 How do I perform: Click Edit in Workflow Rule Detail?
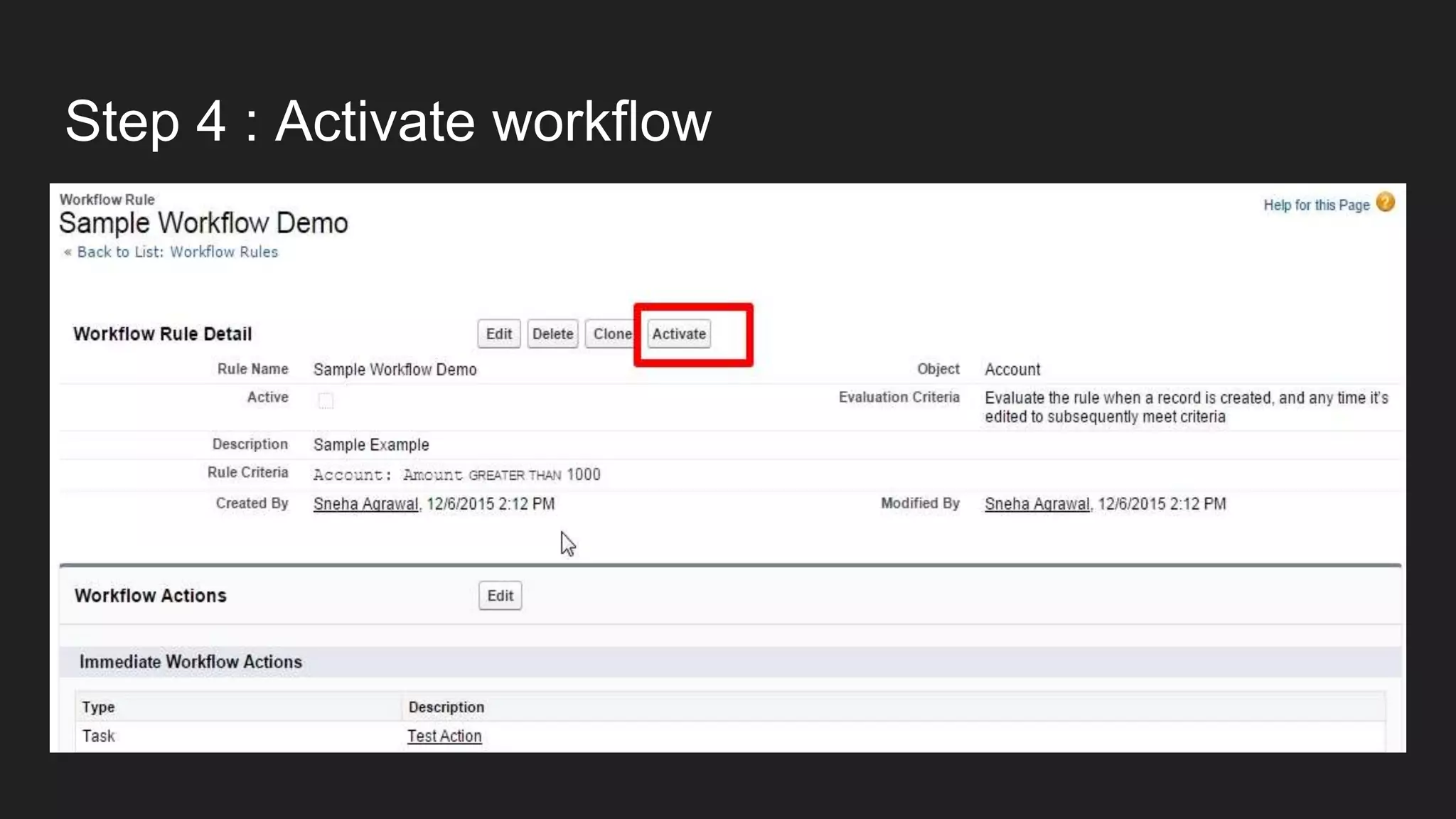pos(499,334)
